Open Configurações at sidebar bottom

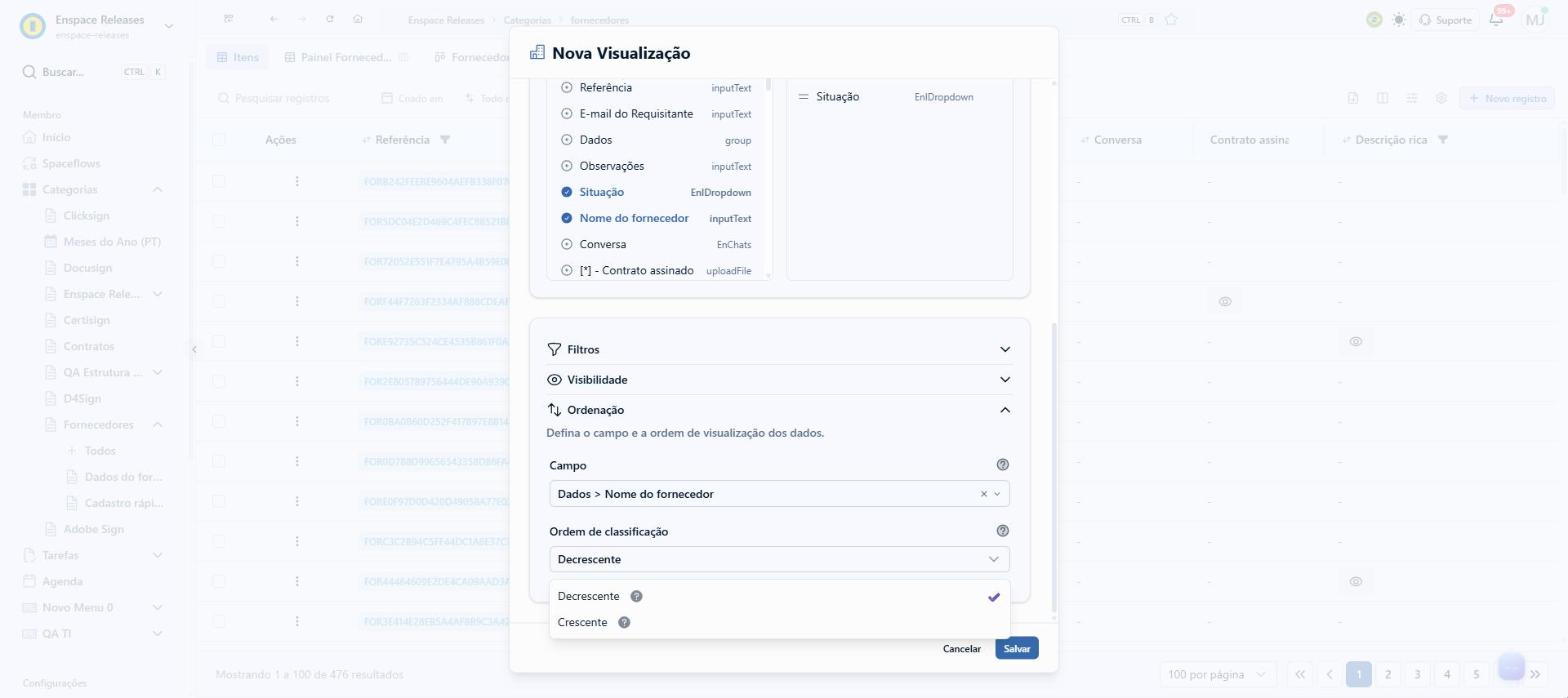[55, 683]
